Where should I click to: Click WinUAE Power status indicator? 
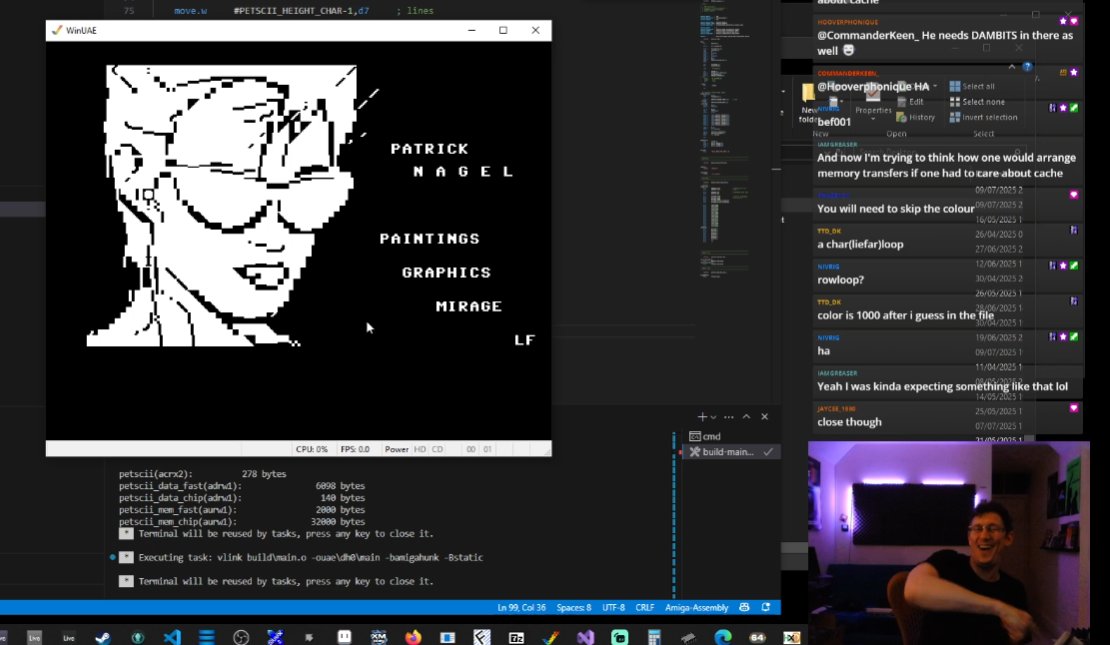(396, 450)
